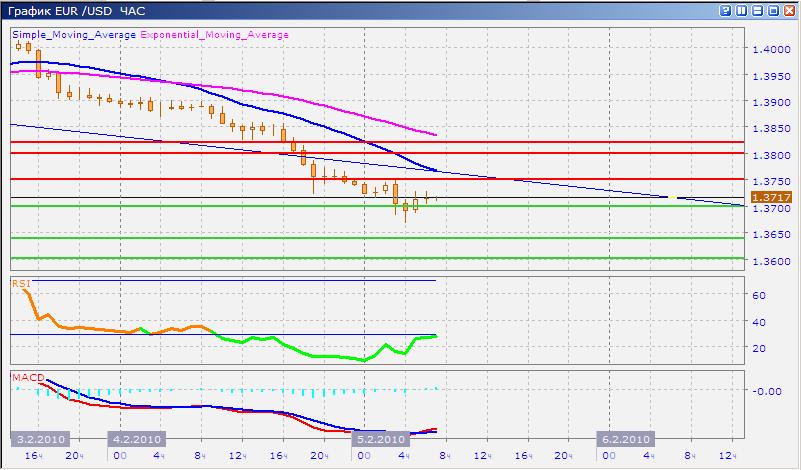Click the 1.3650 price axis label
The width and height of the screenshot is (801, 470).
coord(771,234)
